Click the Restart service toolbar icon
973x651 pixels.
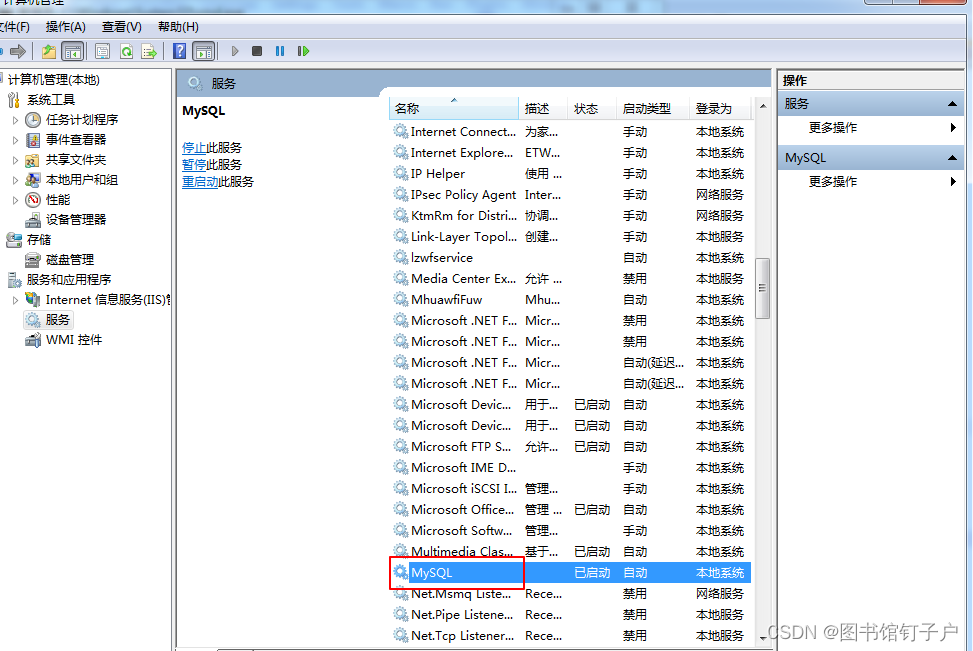tap(303, 51)
